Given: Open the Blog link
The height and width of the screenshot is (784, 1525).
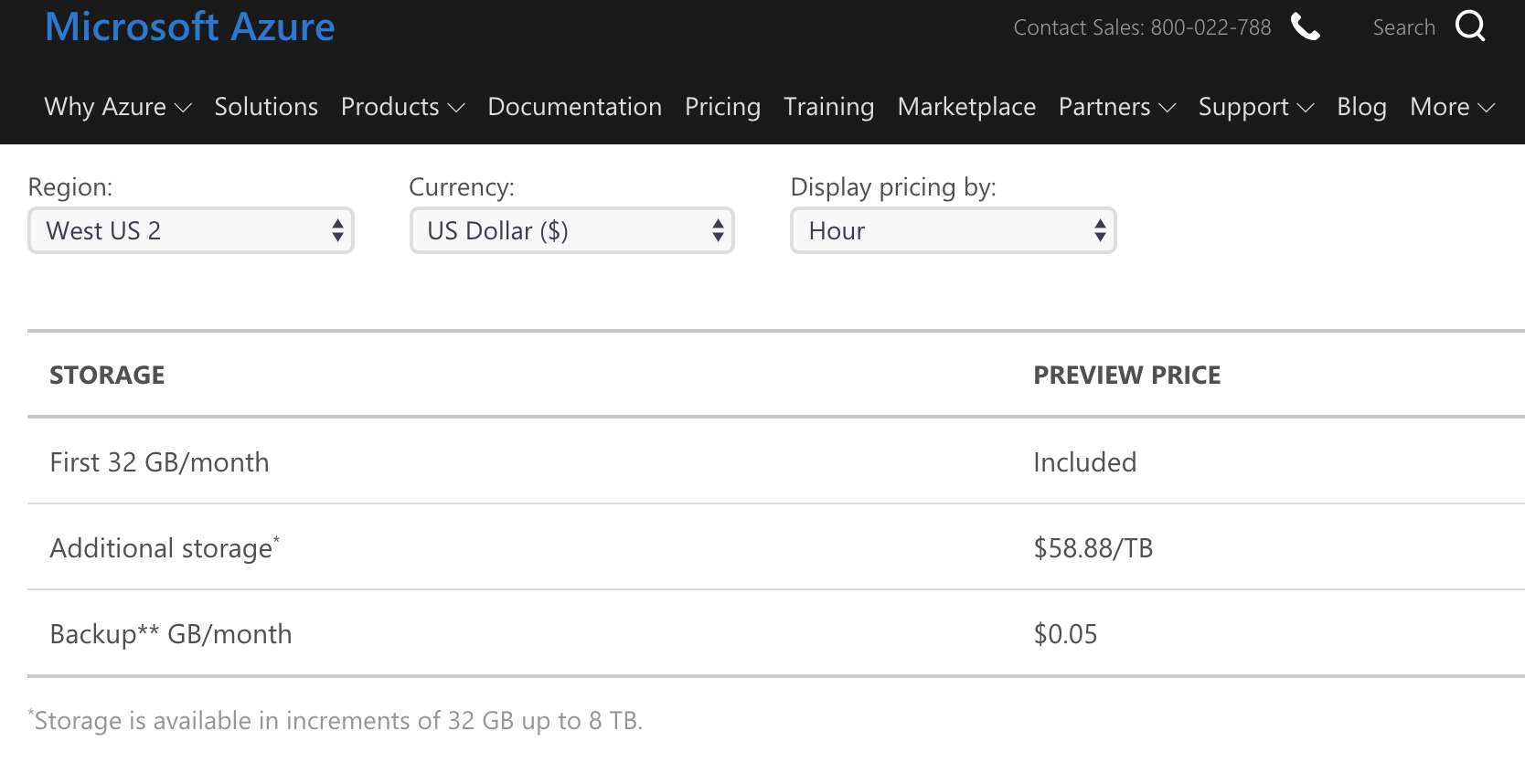Looking at the screenshot, I should coord(1361,107).
